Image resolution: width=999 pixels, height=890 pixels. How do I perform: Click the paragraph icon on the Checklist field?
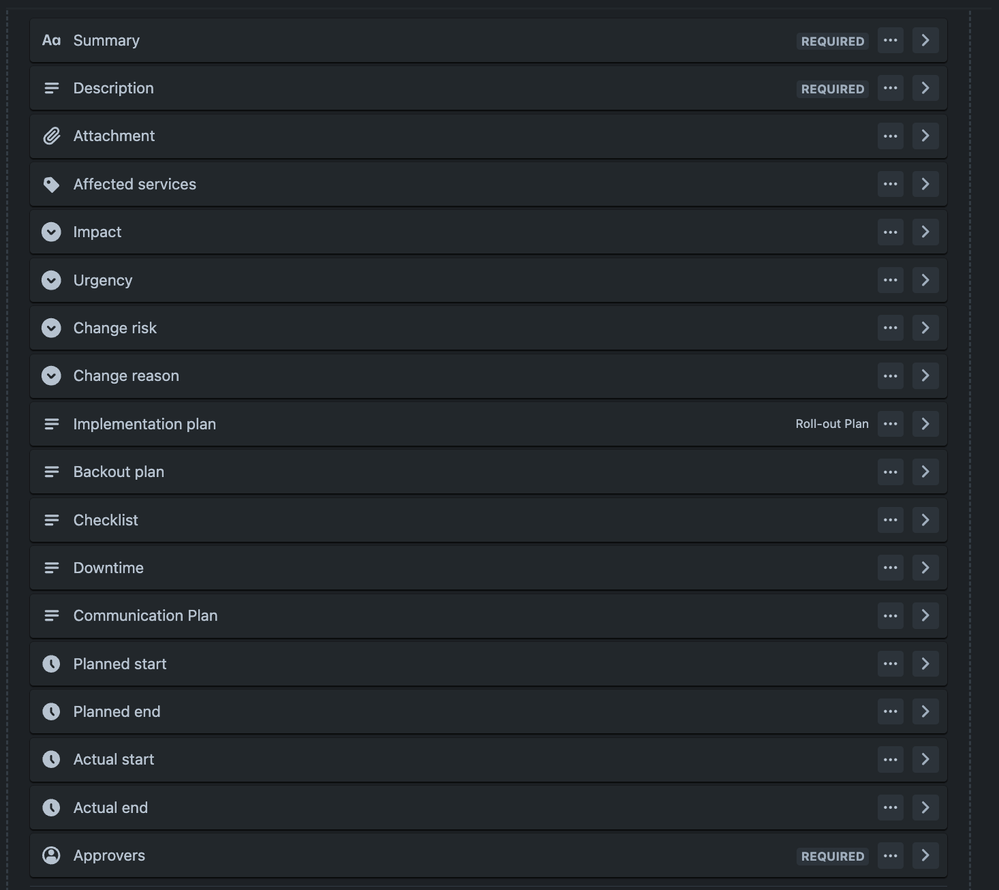(x=51, y=519)
